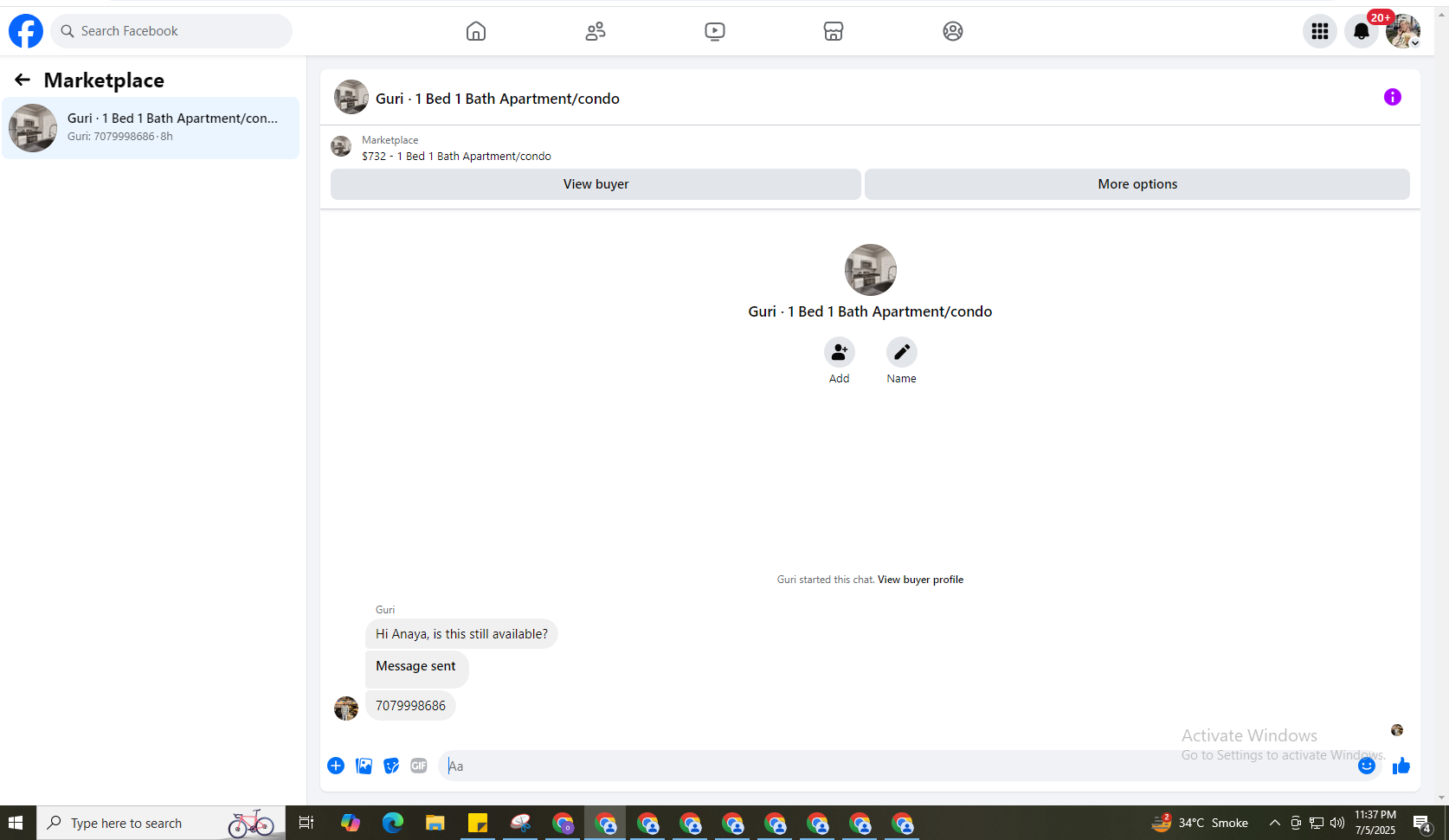Click the View buyer button
This screenshot has width=1449, height=840.
596,184
